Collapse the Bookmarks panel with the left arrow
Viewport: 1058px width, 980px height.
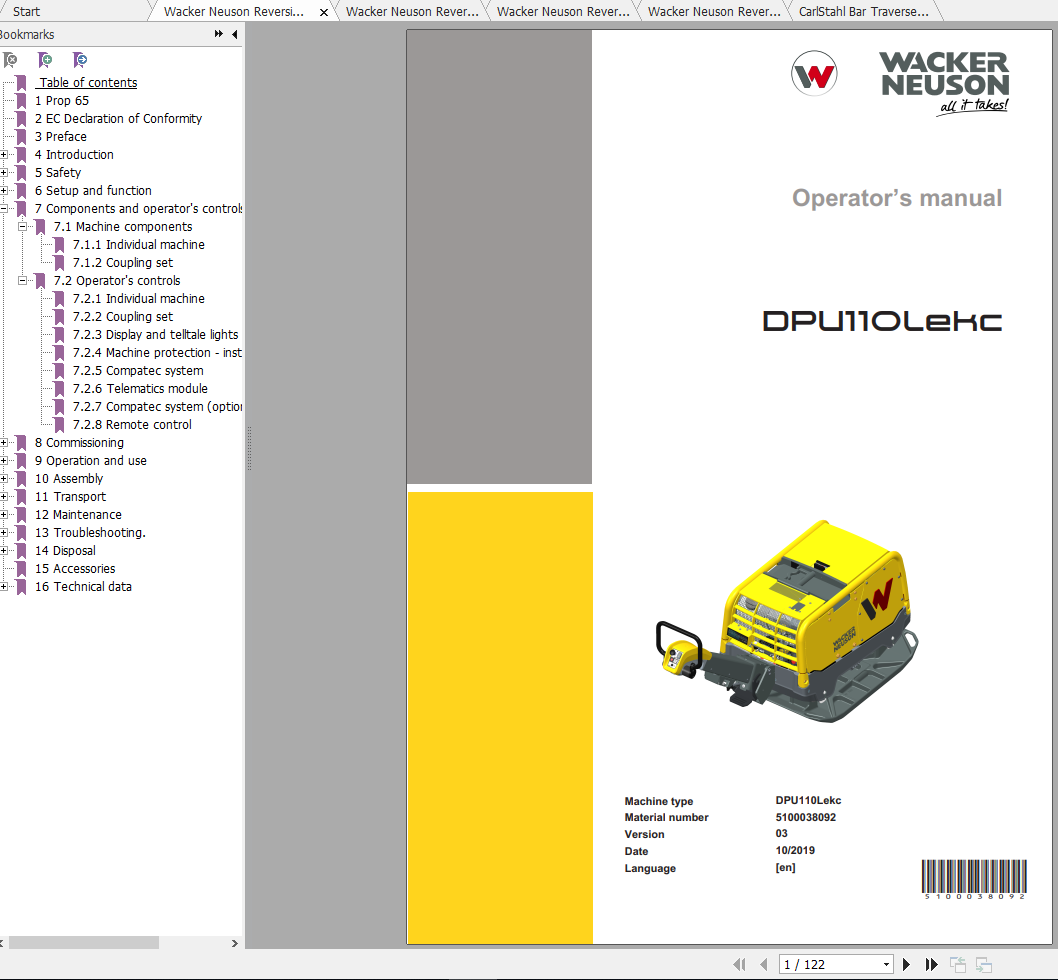pos(235,34)
